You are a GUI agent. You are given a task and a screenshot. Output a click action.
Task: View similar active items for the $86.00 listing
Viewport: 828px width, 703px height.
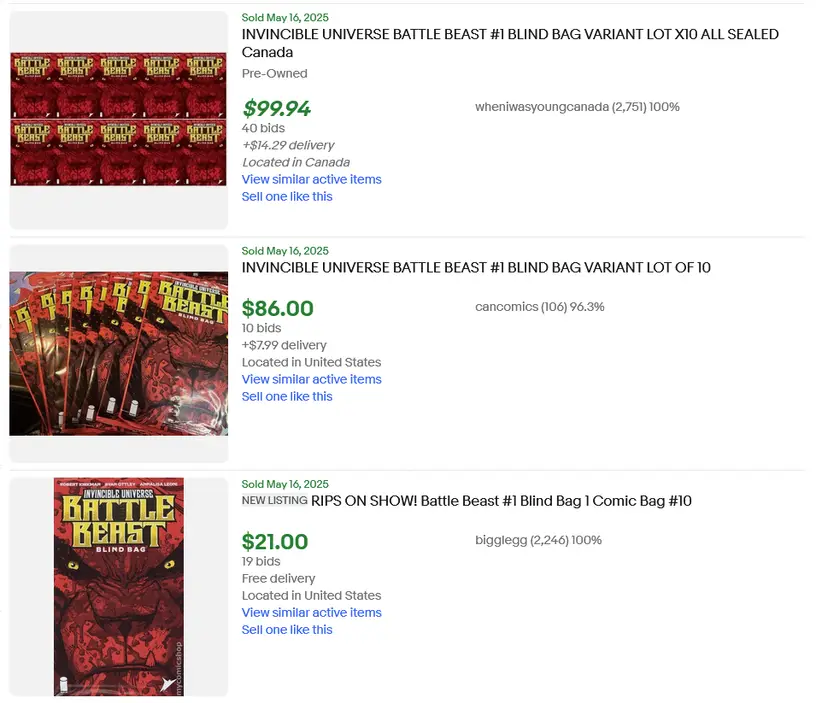pyautogui.click(x=311, y=379)
